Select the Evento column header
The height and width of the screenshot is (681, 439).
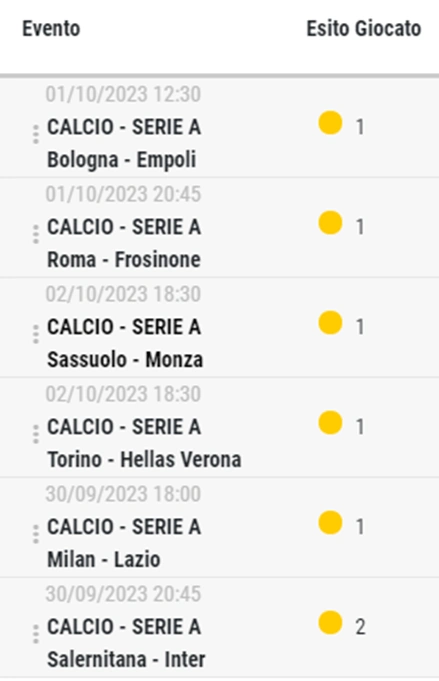pyautogui.click(x=51, y=29)
